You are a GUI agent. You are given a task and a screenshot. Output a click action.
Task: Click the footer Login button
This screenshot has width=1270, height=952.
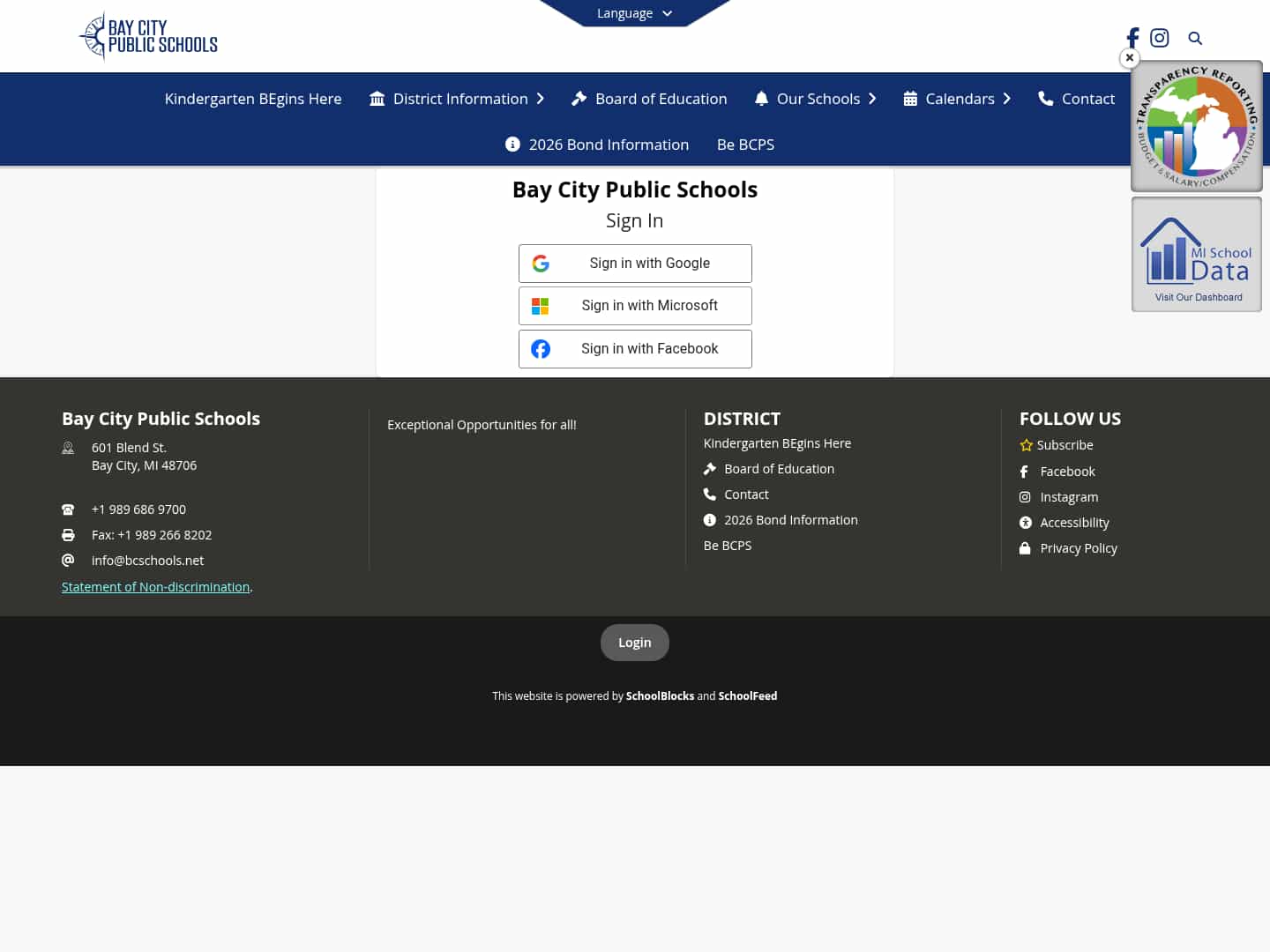click(635, 643)
